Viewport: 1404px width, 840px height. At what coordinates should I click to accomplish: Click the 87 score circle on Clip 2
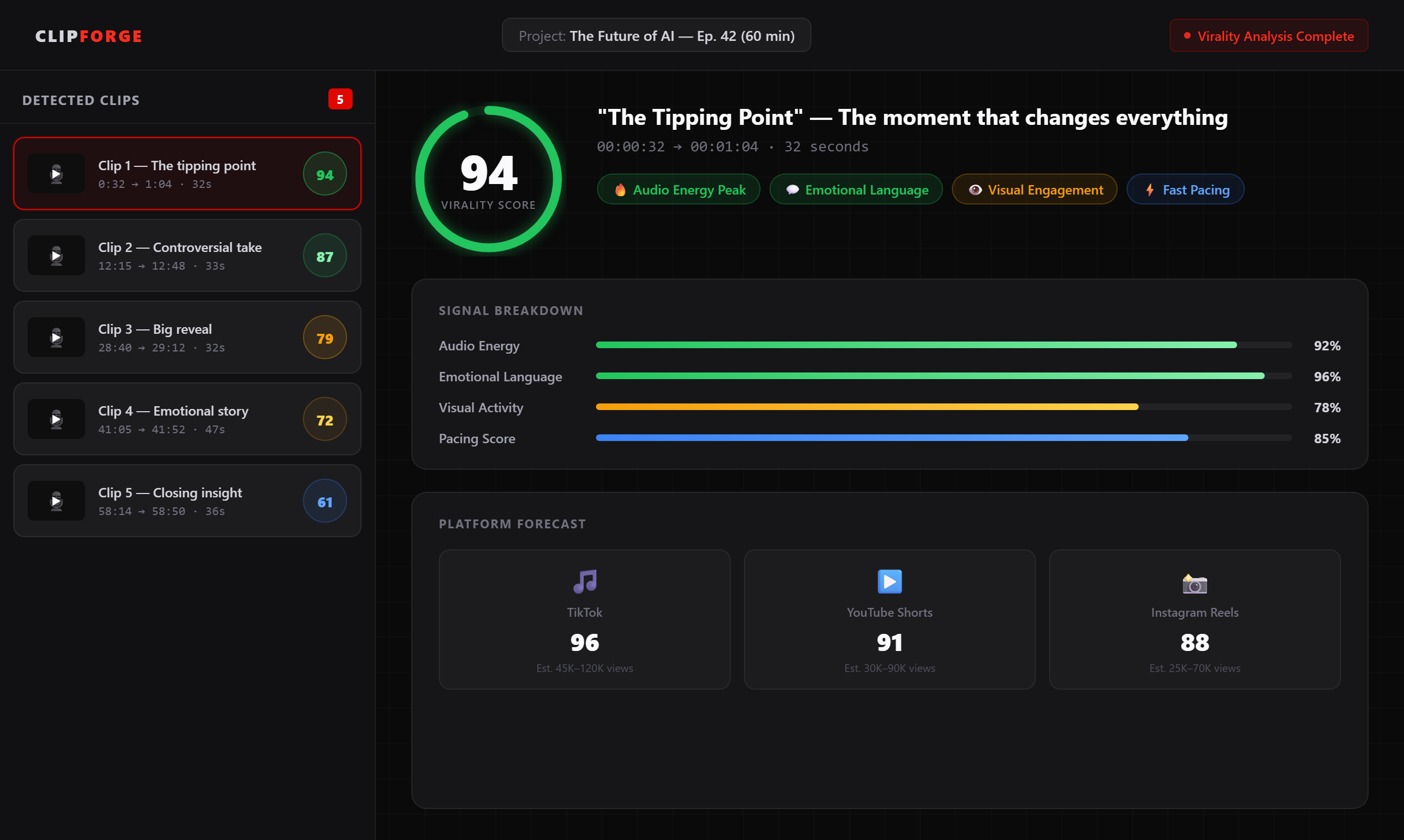coord(324,256)
